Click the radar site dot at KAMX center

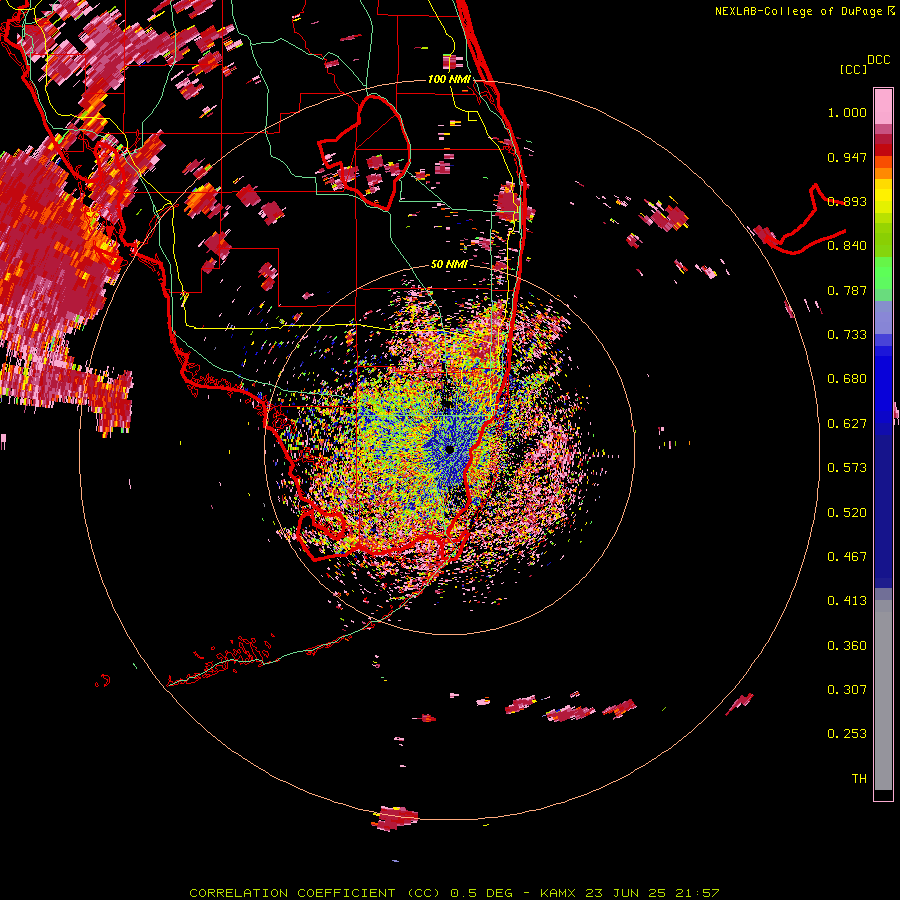tap(449, 449)
